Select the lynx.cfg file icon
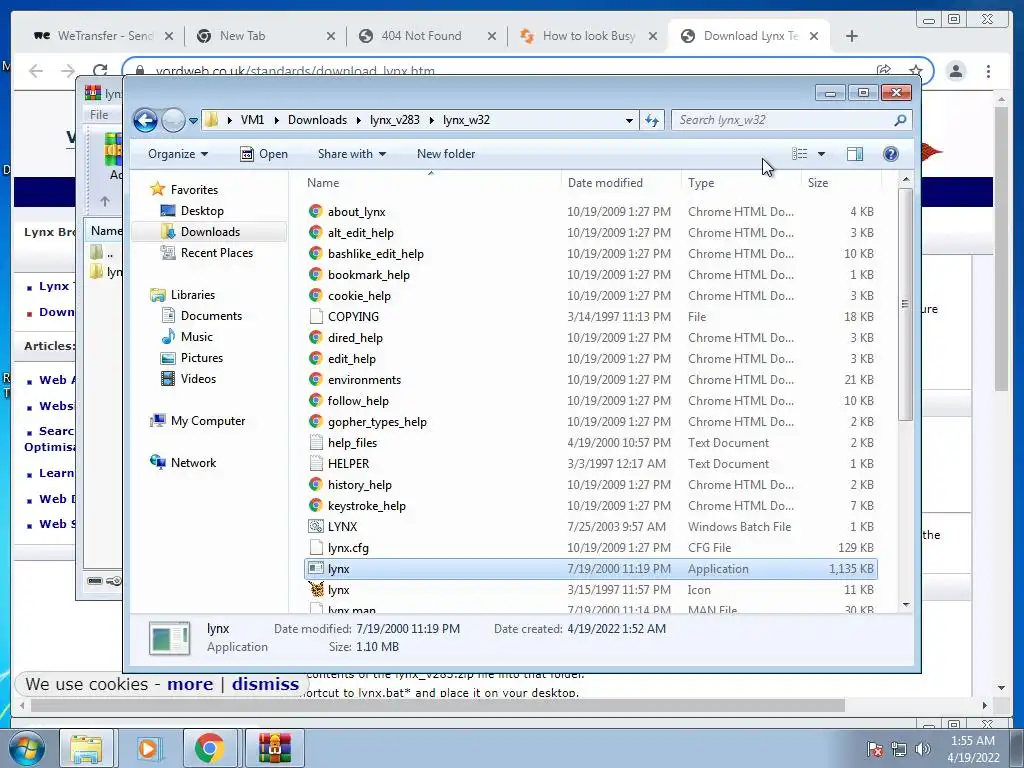 coord(316,547)
